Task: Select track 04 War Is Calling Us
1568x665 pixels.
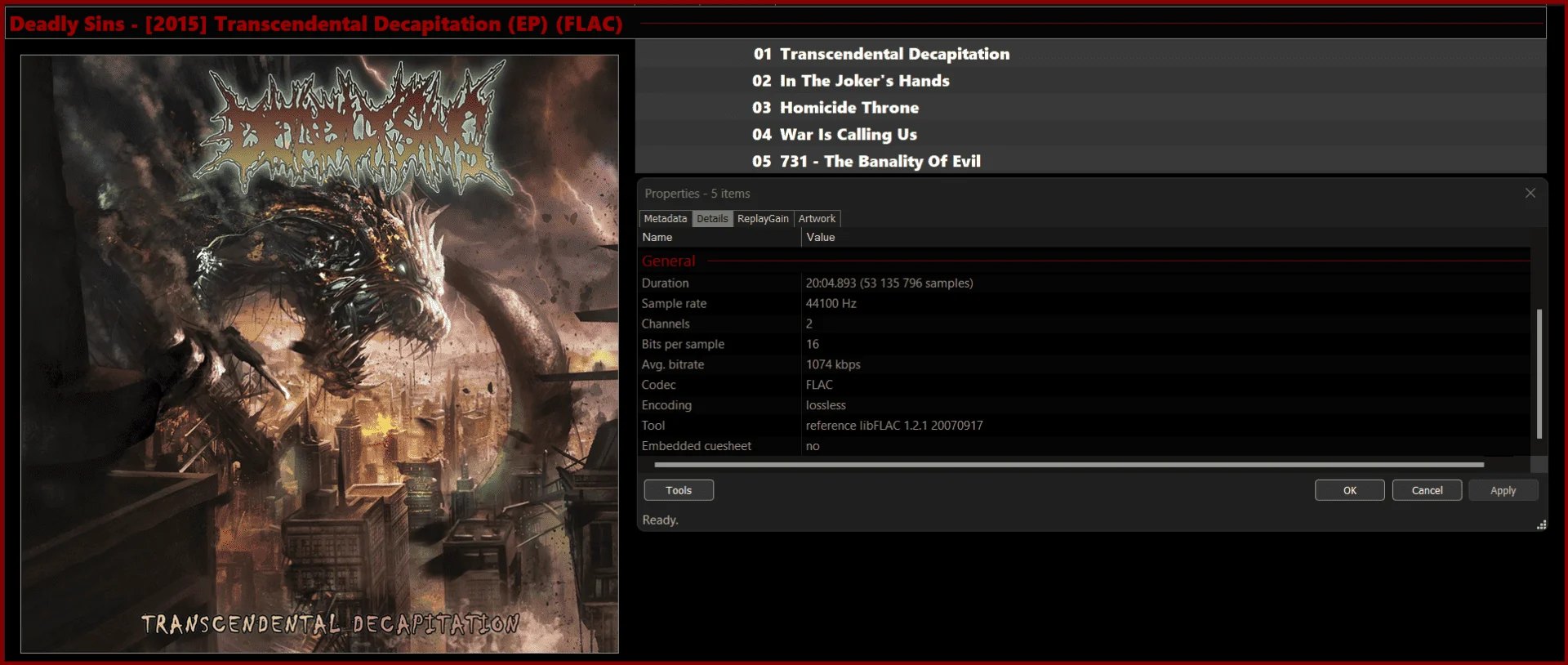Action: coord(1091,135)
